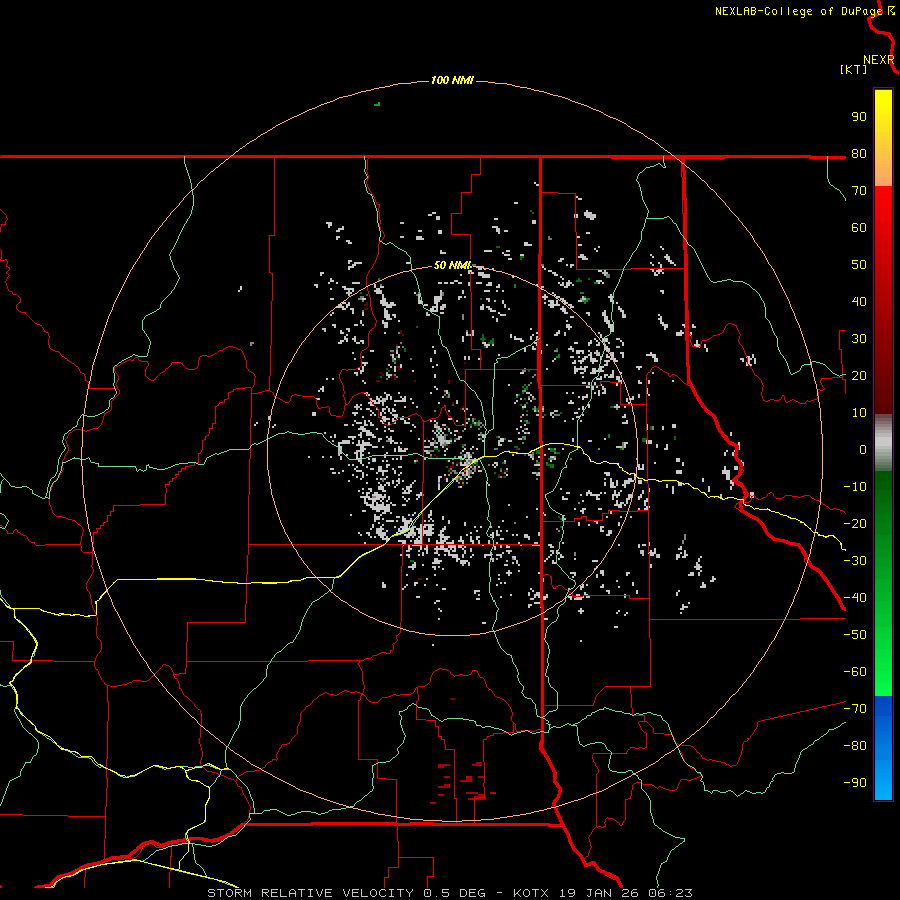The height and width of the screenshot is (900, 900).
Task: Click the -80 value on the velocity scale
Action: (x=855, y=746)
